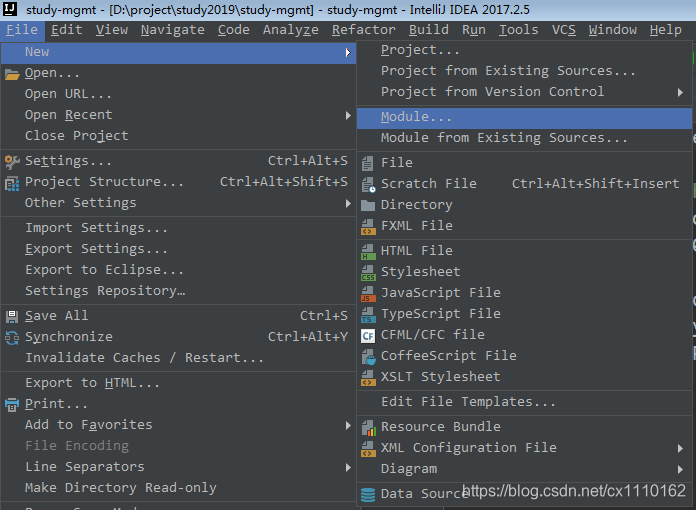696x510 pixels.
Task: Select Module... in the New submenu
Action: click(x=524, y=118)
